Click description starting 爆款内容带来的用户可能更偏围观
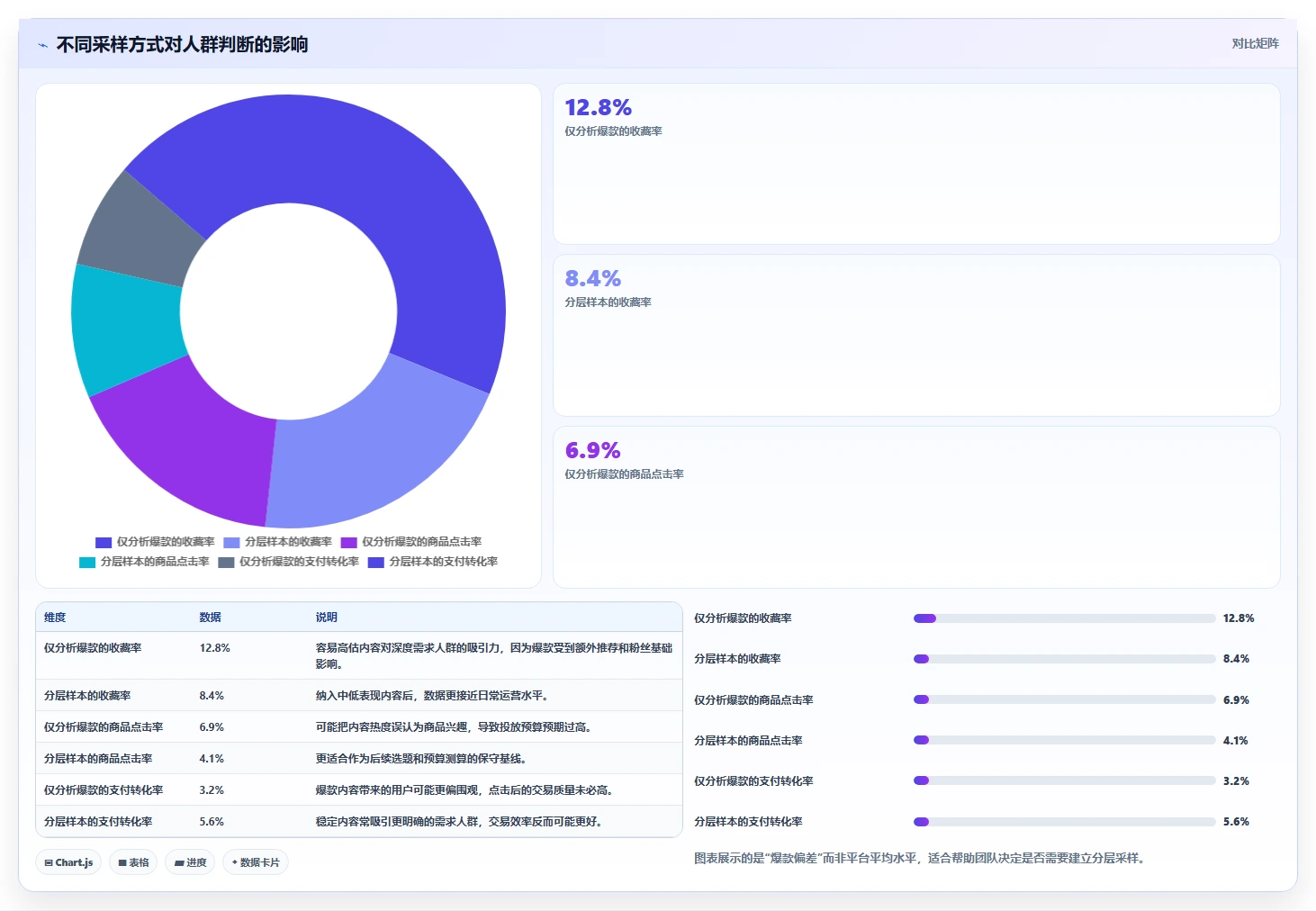 tap(464, 790)
